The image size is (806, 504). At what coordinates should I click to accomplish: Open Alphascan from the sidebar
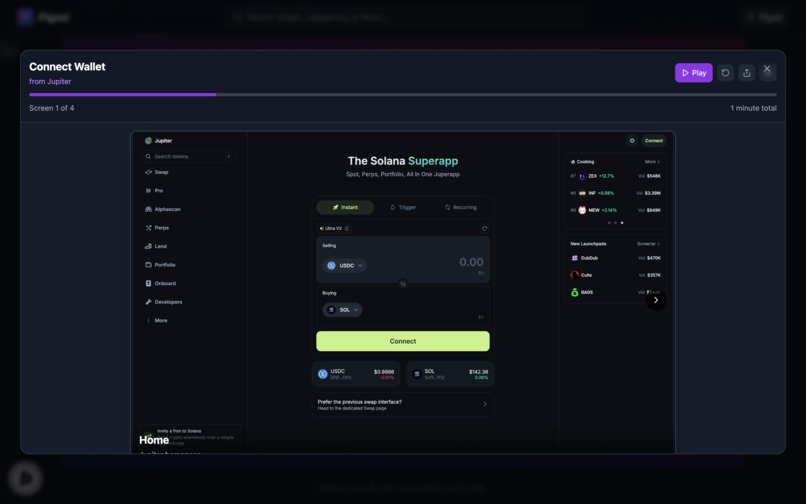[x=163, y=209]
